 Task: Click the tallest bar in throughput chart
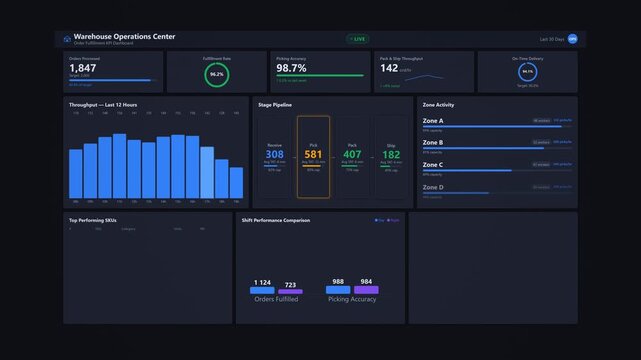click(119, 166)
